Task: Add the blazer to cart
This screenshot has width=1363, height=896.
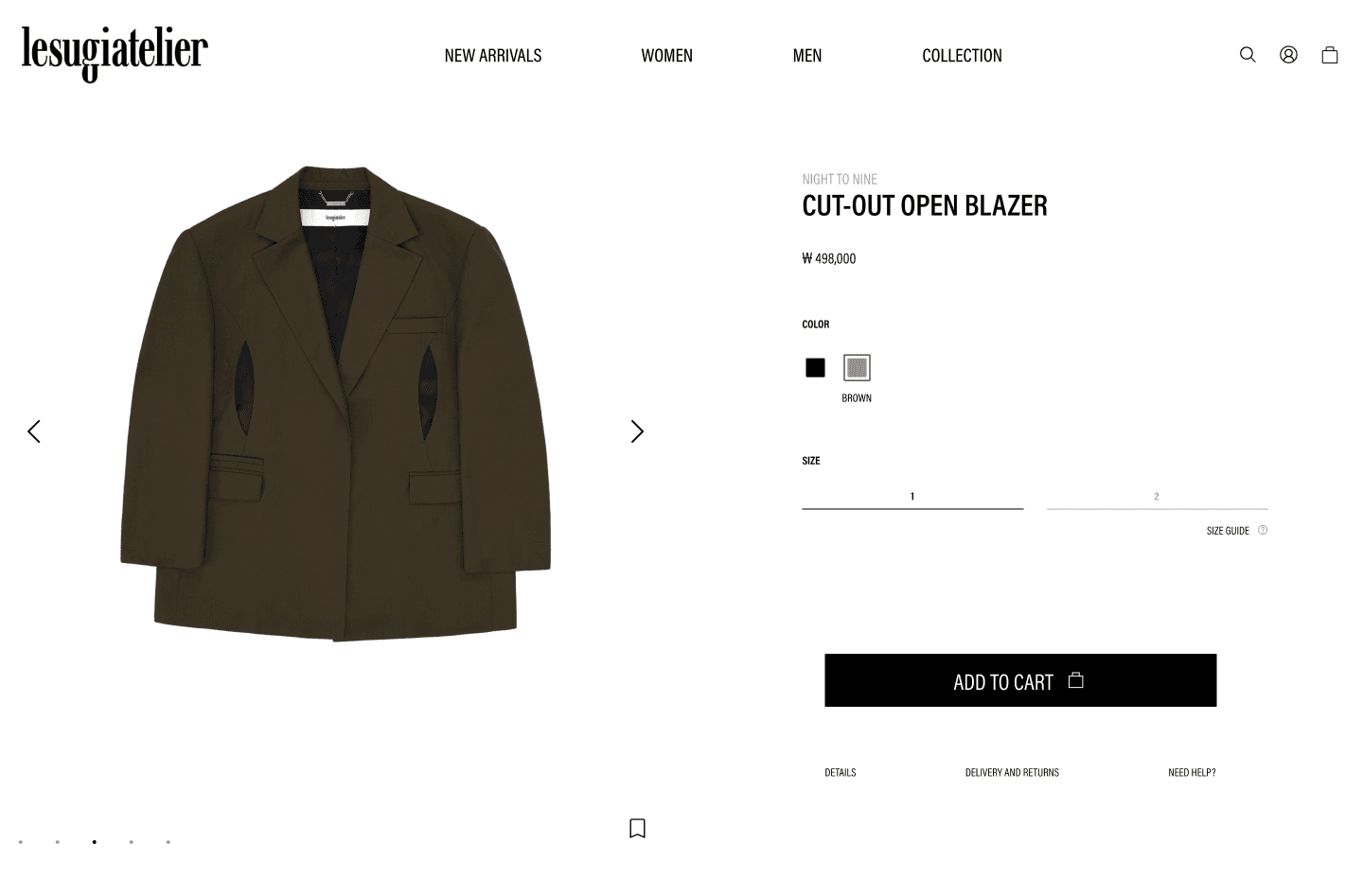Action: (1020, 680)
